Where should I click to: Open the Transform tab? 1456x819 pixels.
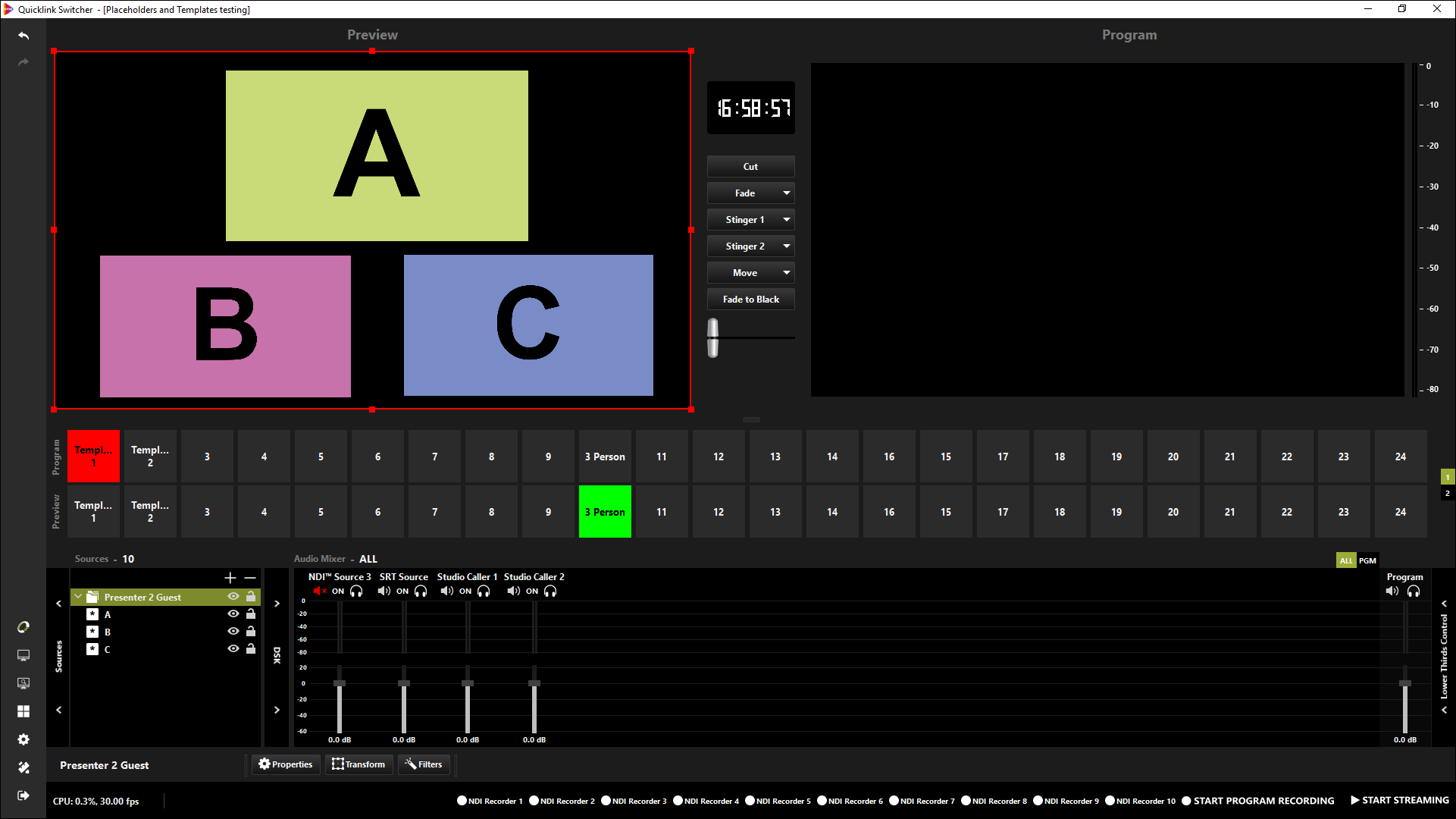(x=359, y=764)
